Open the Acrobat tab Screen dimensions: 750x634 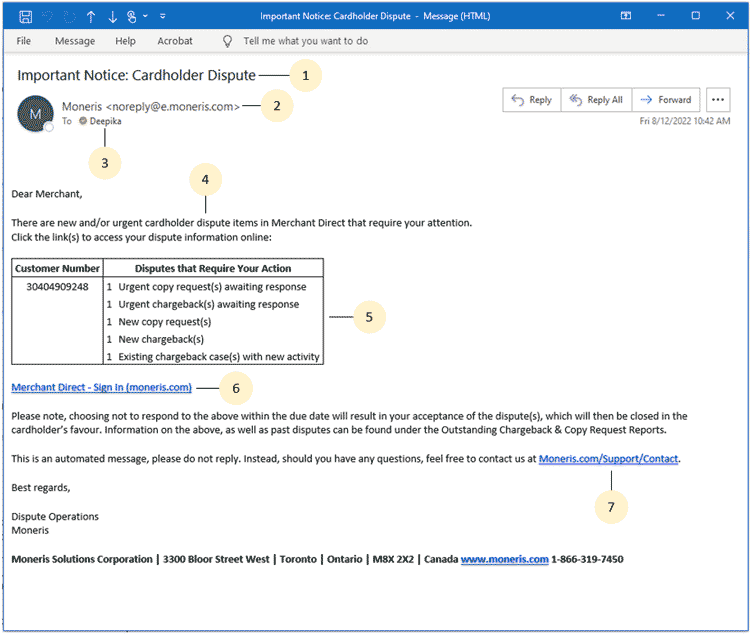pyautogui.click(x=175, y=41)
